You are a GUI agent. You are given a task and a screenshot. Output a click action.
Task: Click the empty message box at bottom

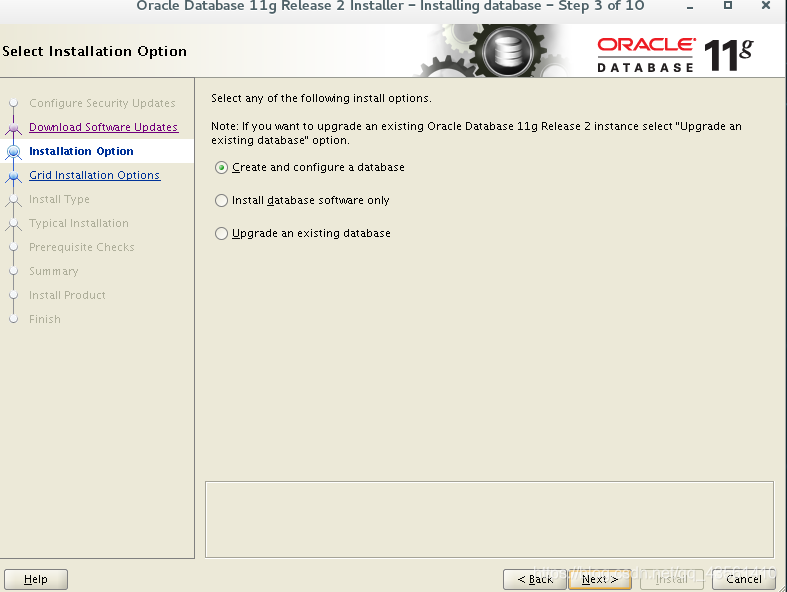point(489,520)
